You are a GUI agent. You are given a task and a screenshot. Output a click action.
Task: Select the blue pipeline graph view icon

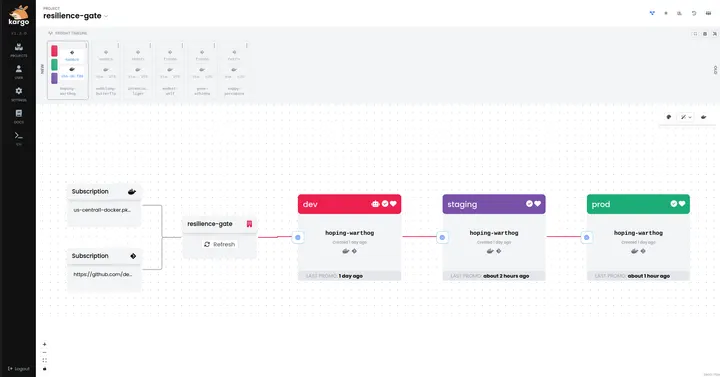[x=652, y=13]
